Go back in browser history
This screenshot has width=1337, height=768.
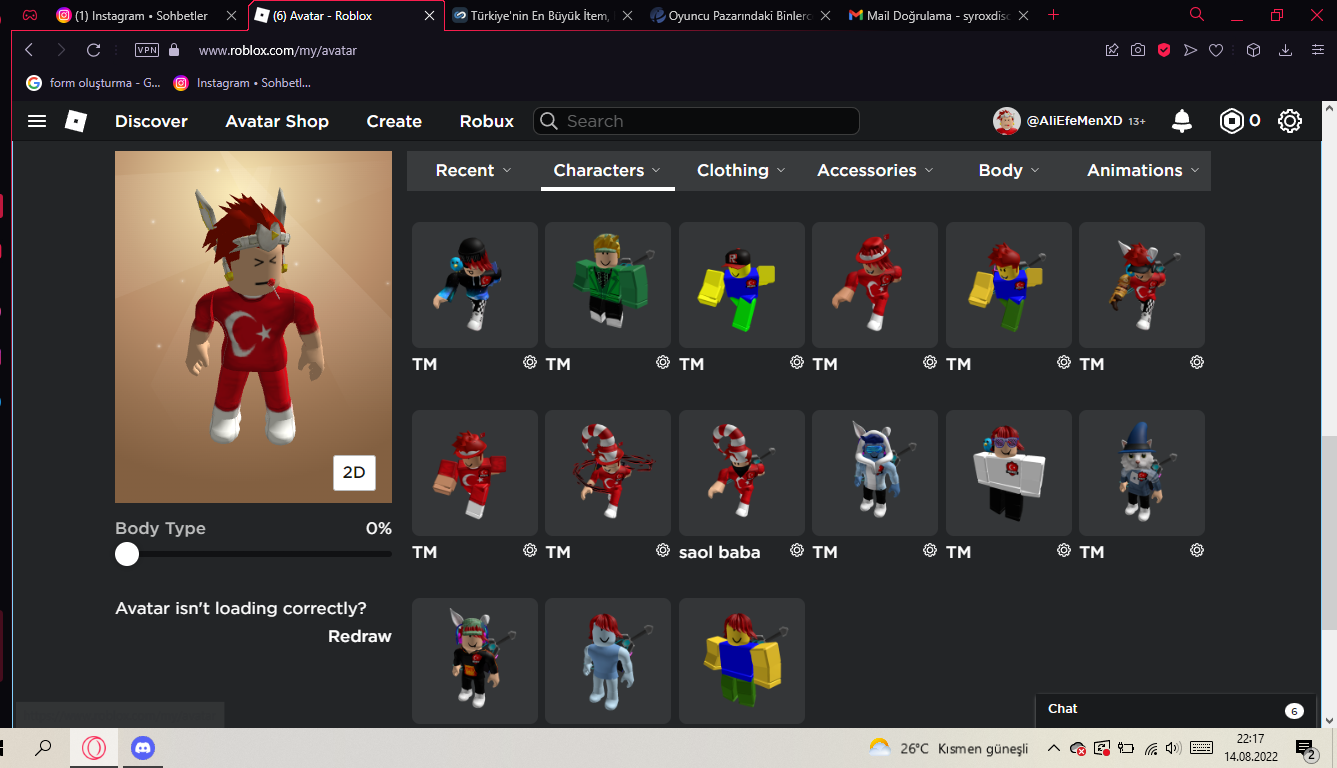click(29, 50)
